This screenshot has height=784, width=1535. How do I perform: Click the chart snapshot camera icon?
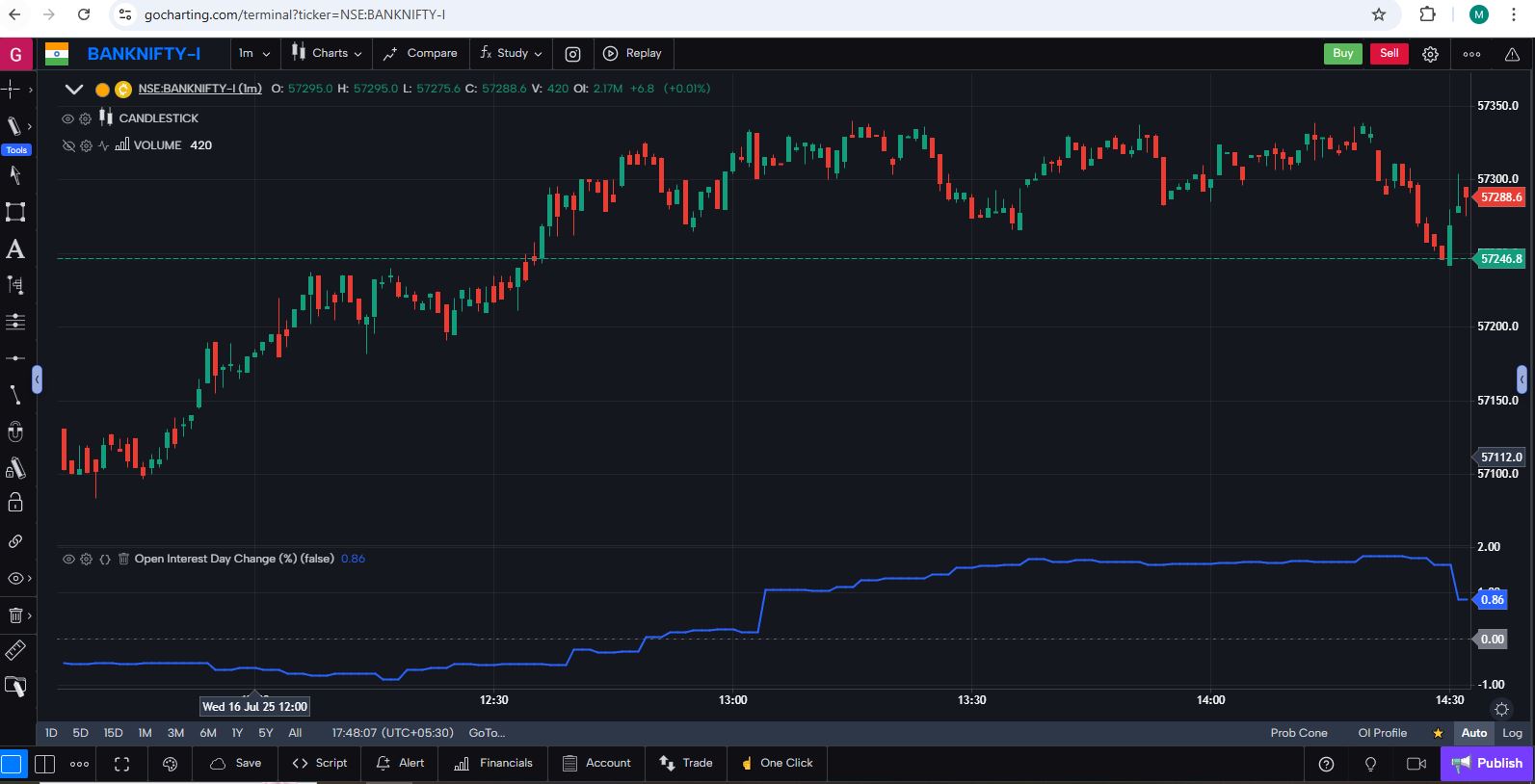(x=572, y=54)
